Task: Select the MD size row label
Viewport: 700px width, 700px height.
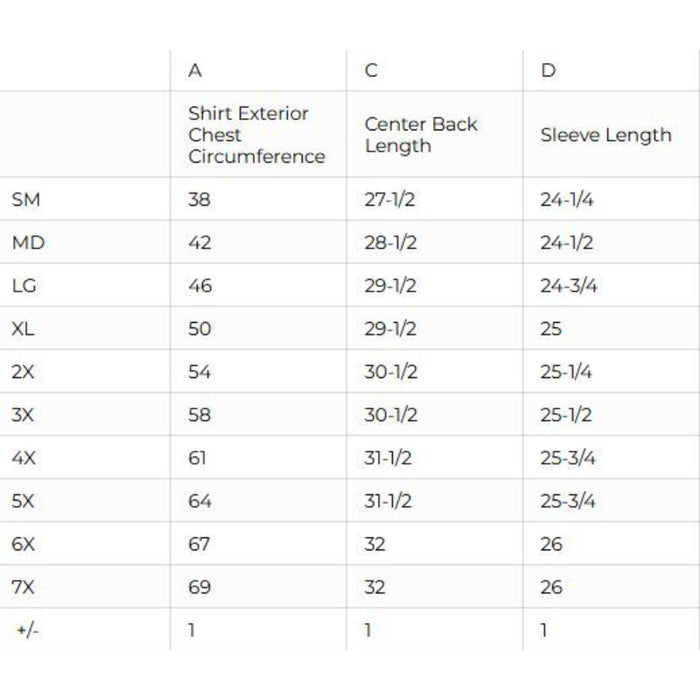Action: [x=28, y=242]
